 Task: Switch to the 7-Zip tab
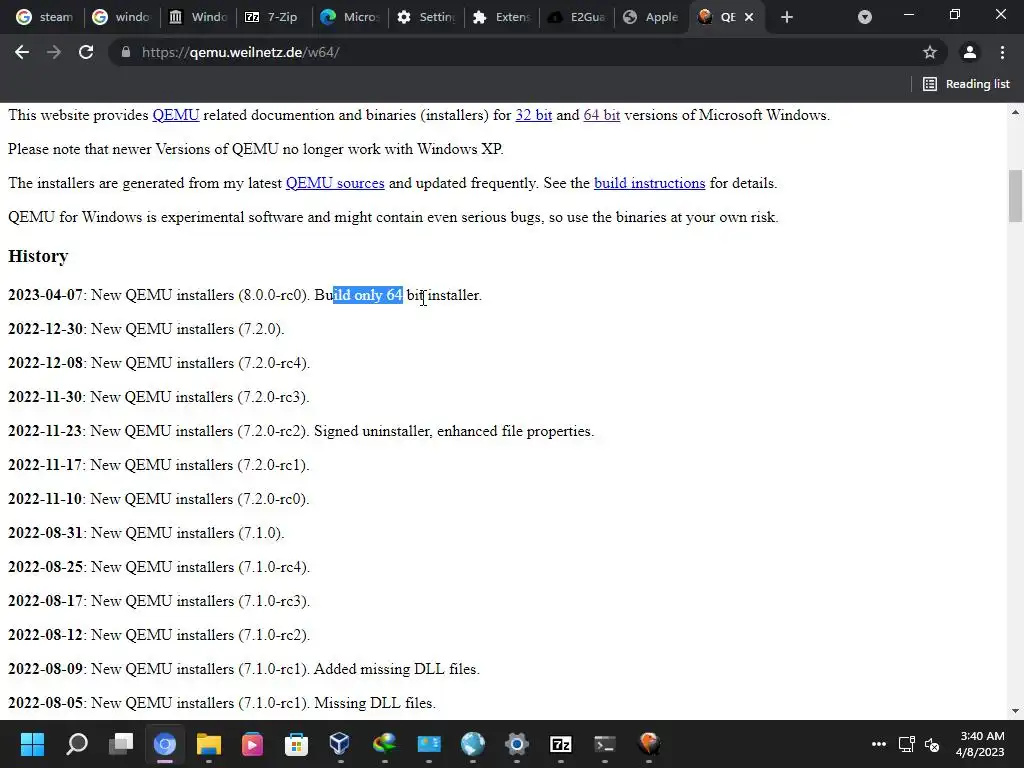click(274, 17)
